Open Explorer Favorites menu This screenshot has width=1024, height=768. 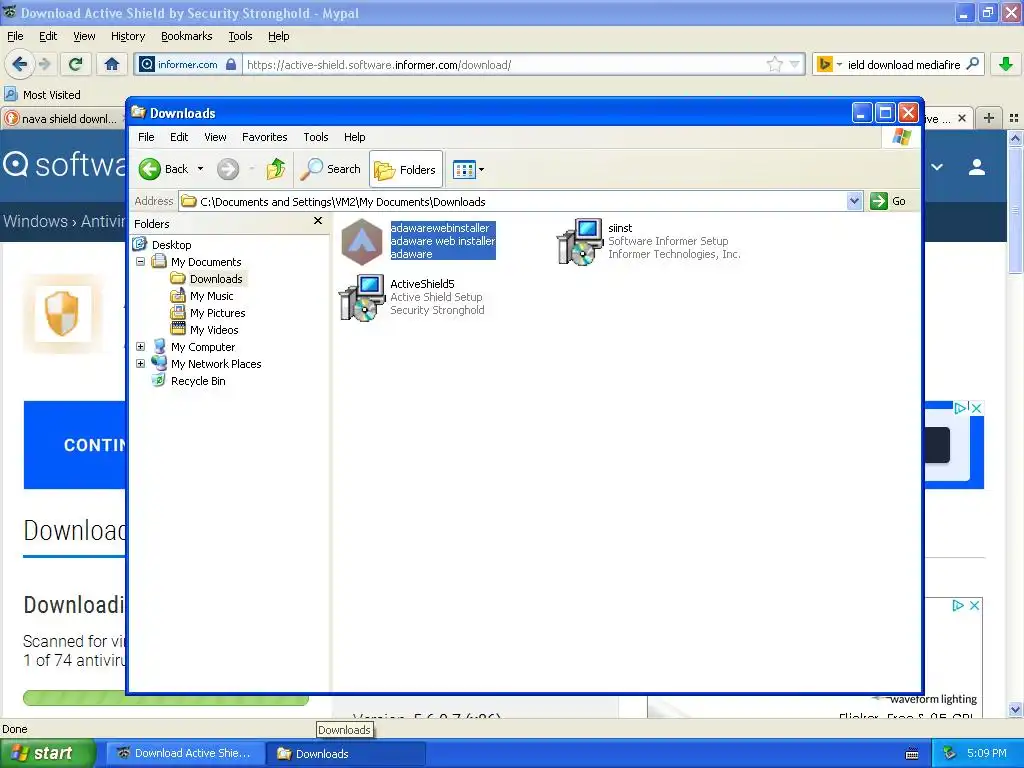(264, 137)
